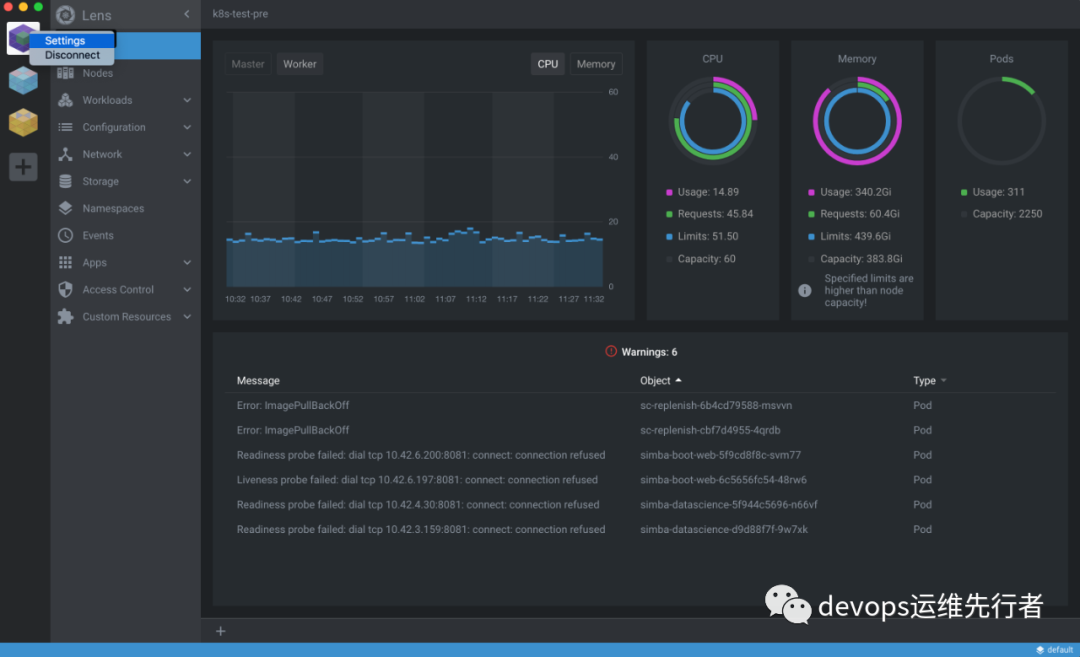Sort warnings by Type column
This screenshot has height=657, width=1080.
pos(929,380)
